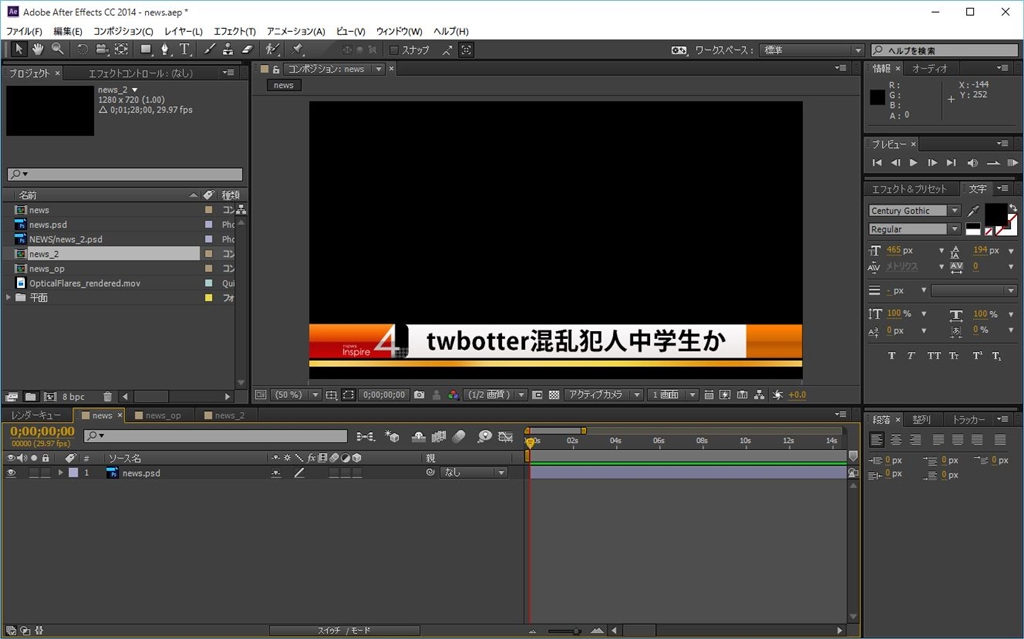Select the Puppet Pin tool

tap(298, 49)
